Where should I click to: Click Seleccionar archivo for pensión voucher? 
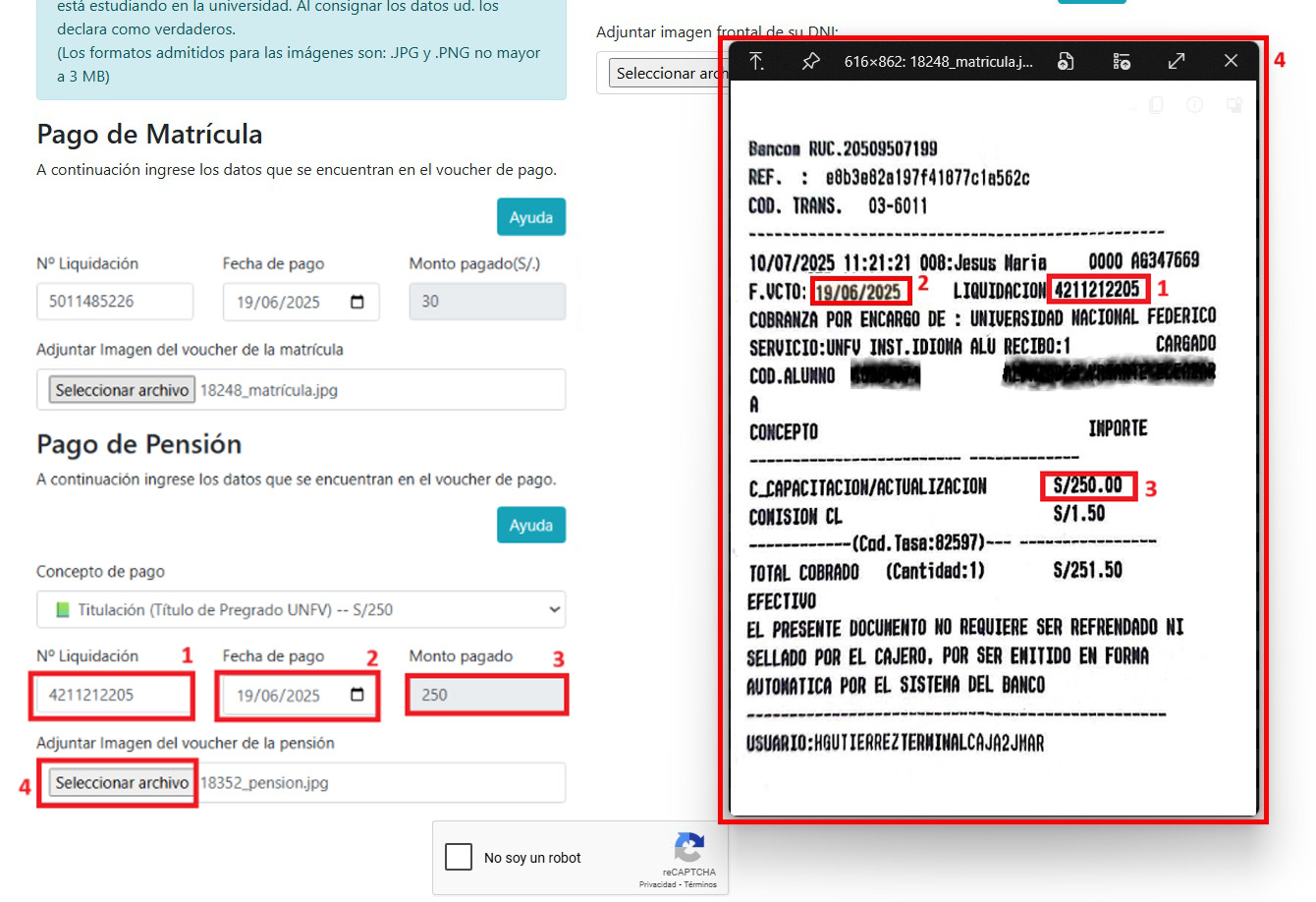[122, 783]
